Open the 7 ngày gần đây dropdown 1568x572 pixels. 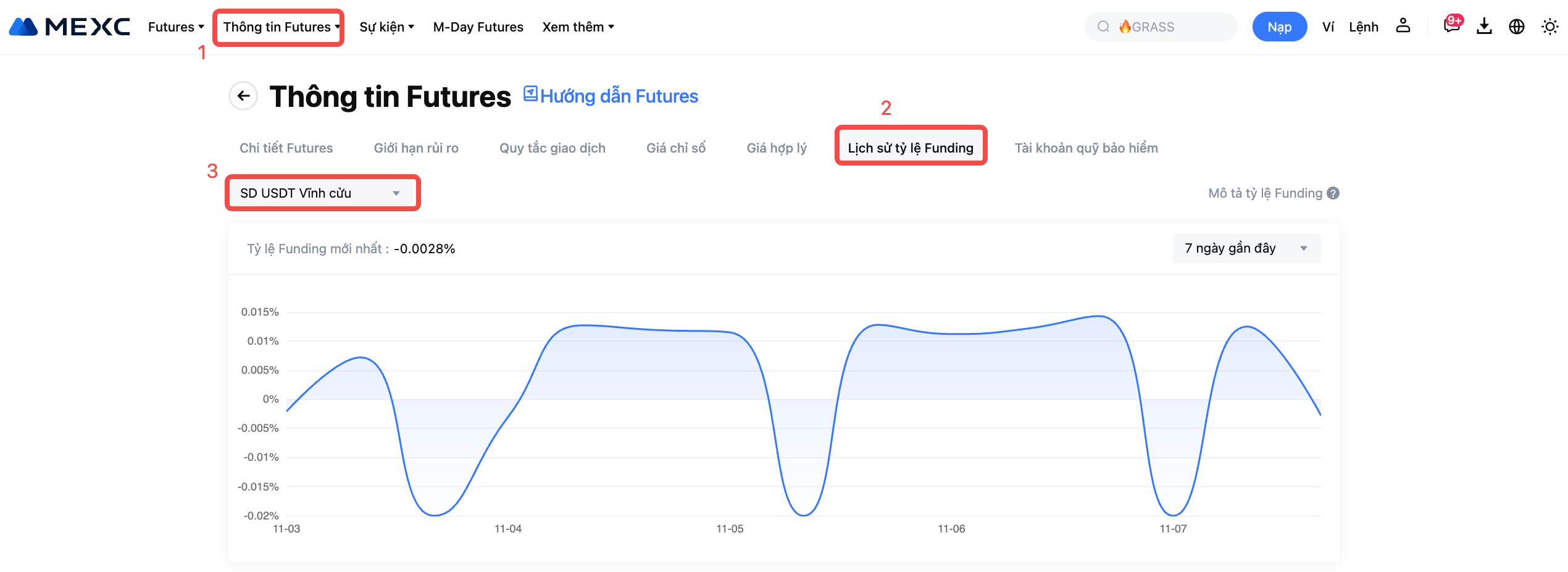[1246, 248]
